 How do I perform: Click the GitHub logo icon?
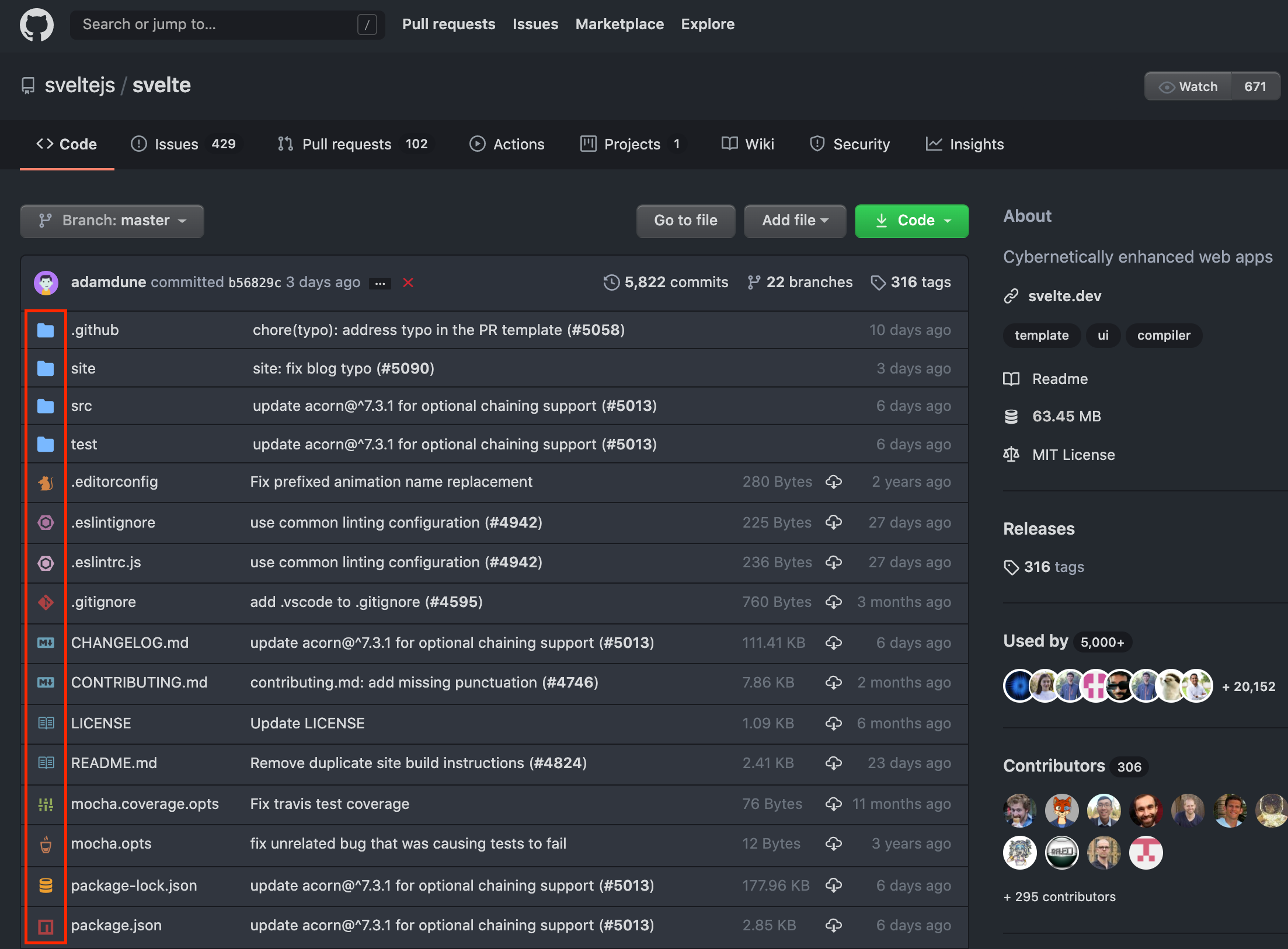pyautogui.click(x=37, y=25)
